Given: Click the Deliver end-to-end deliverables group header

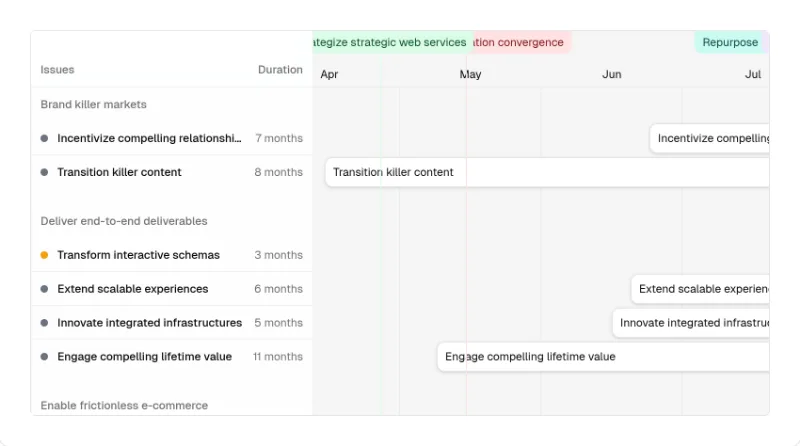Looking at the screenshot, I should pyautogui.click(x=124, y=221).
